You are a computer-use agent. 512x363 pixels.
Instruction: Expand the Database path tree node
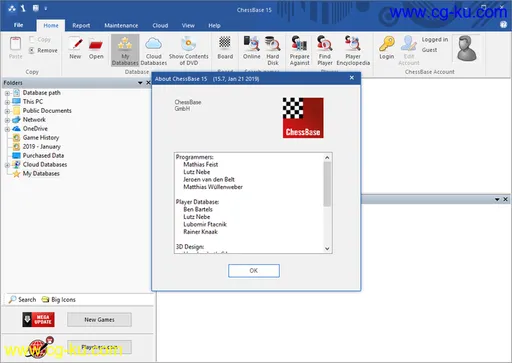[x=7, y=93]
